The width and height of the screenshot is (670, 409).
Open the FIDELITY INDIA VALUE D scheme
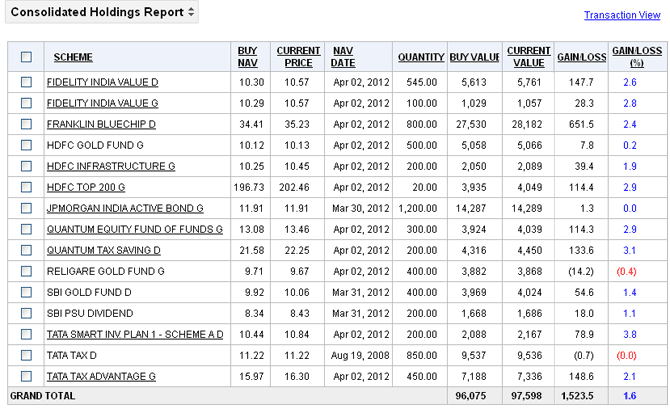(103, 82)
